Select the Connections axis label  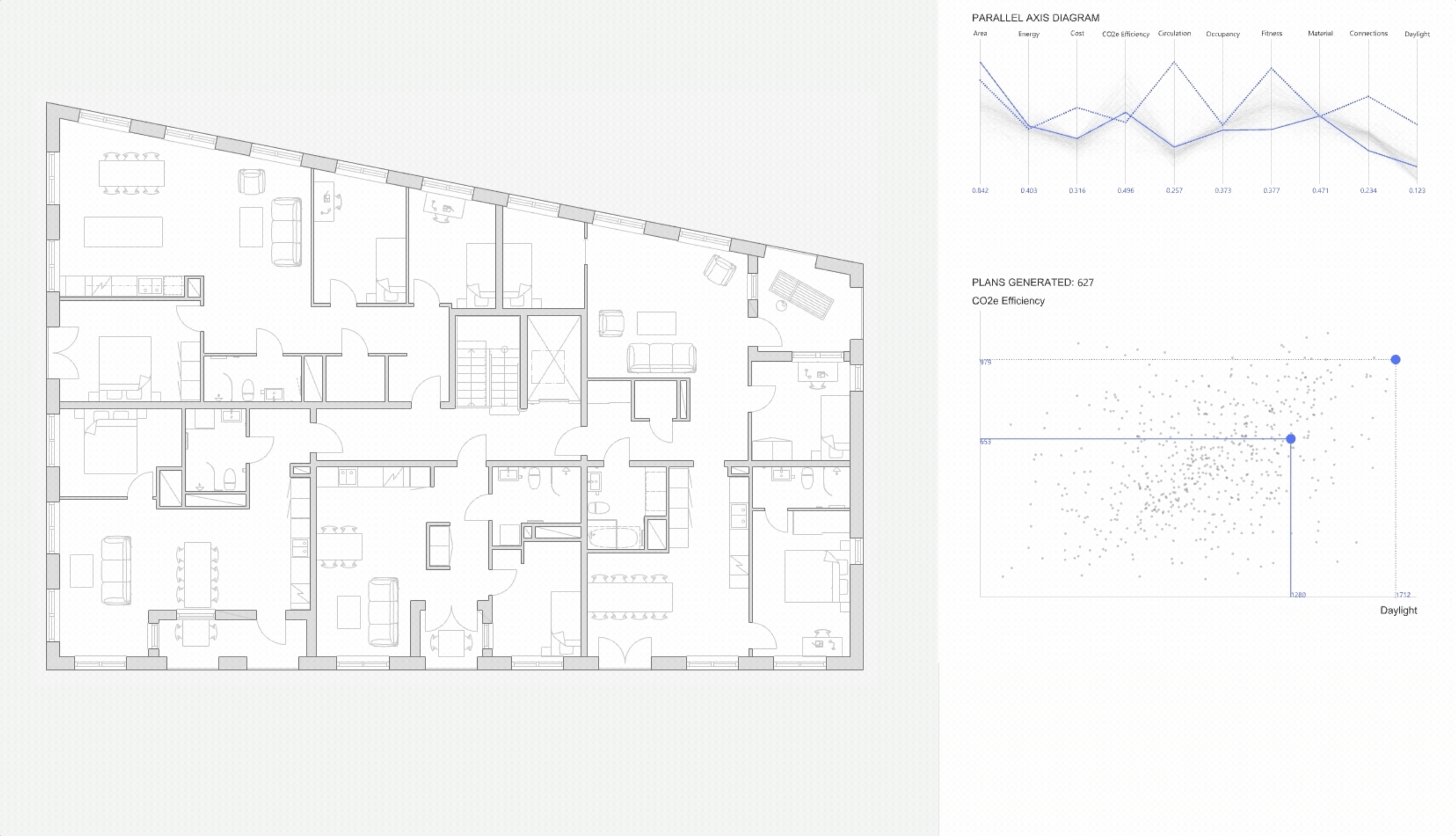pyautogui.click(x=1368, y=33)
